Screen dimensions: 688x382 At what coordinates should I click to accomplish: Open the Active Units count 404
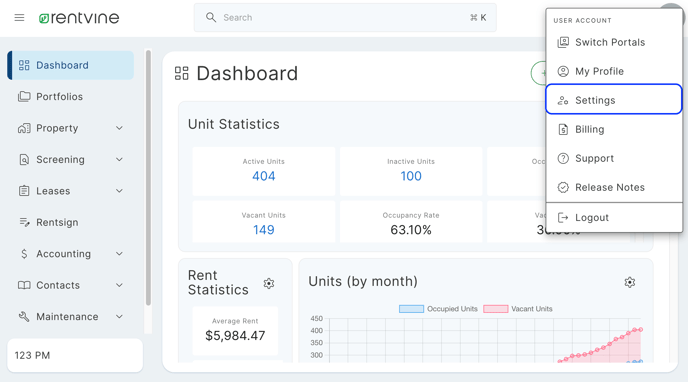264,176
